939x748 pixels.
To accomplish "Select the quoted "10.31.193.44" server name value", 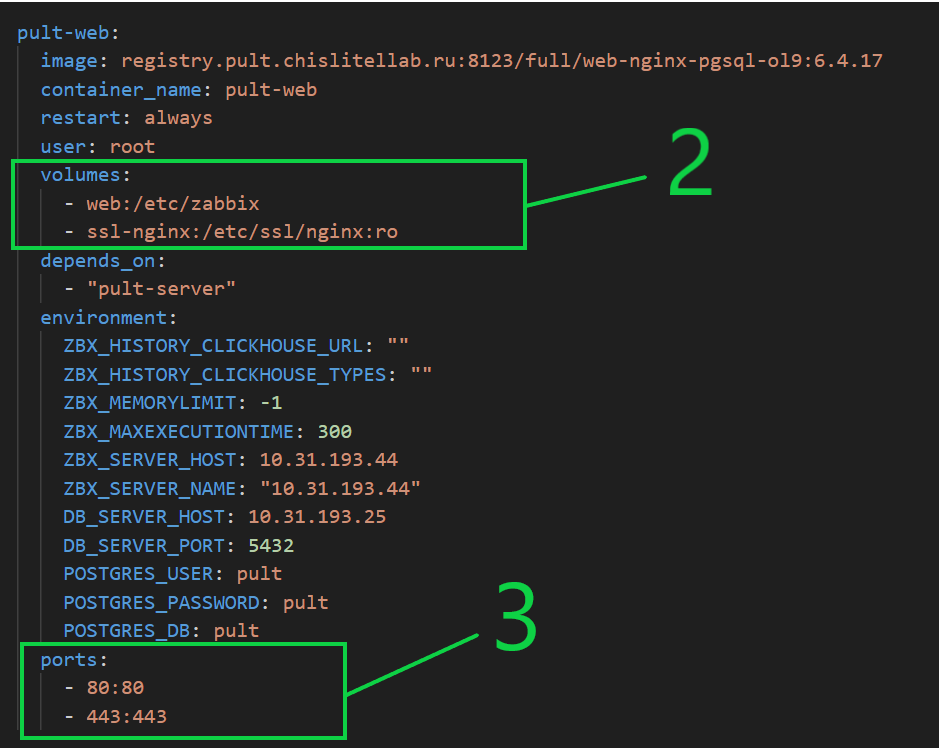I will (340, 489).
